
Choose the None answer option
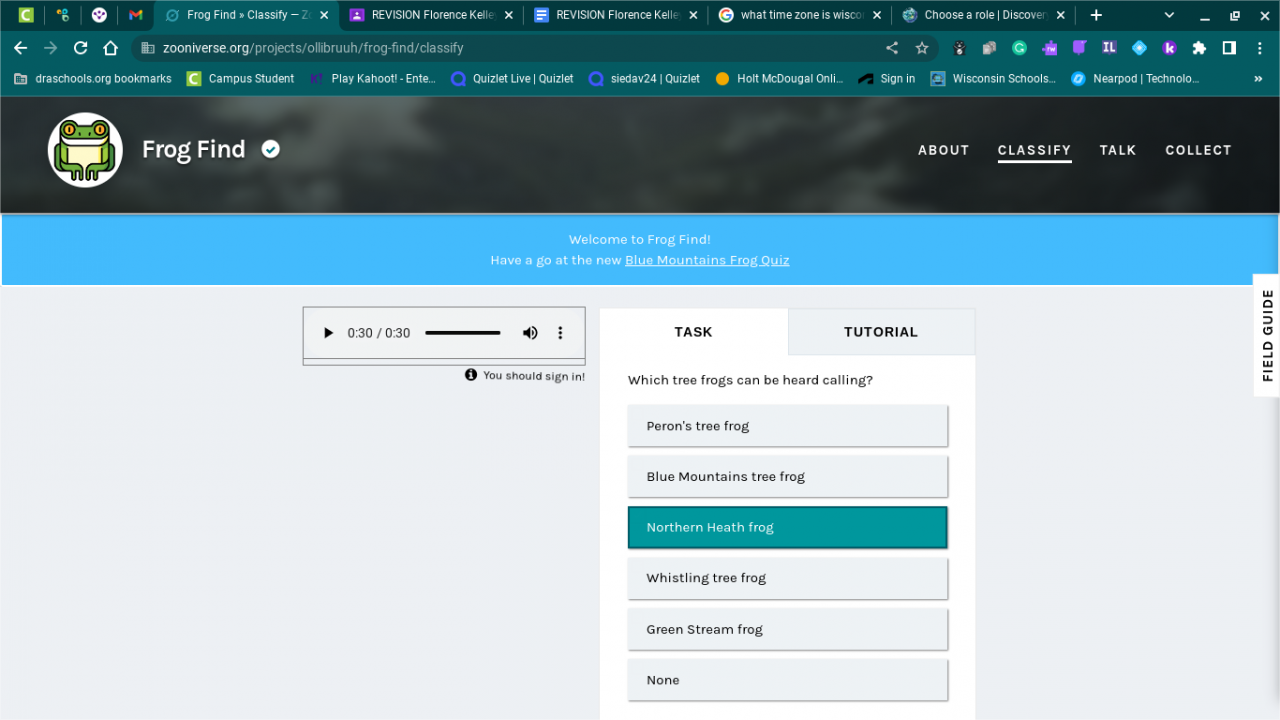click(x=787, y=680)
